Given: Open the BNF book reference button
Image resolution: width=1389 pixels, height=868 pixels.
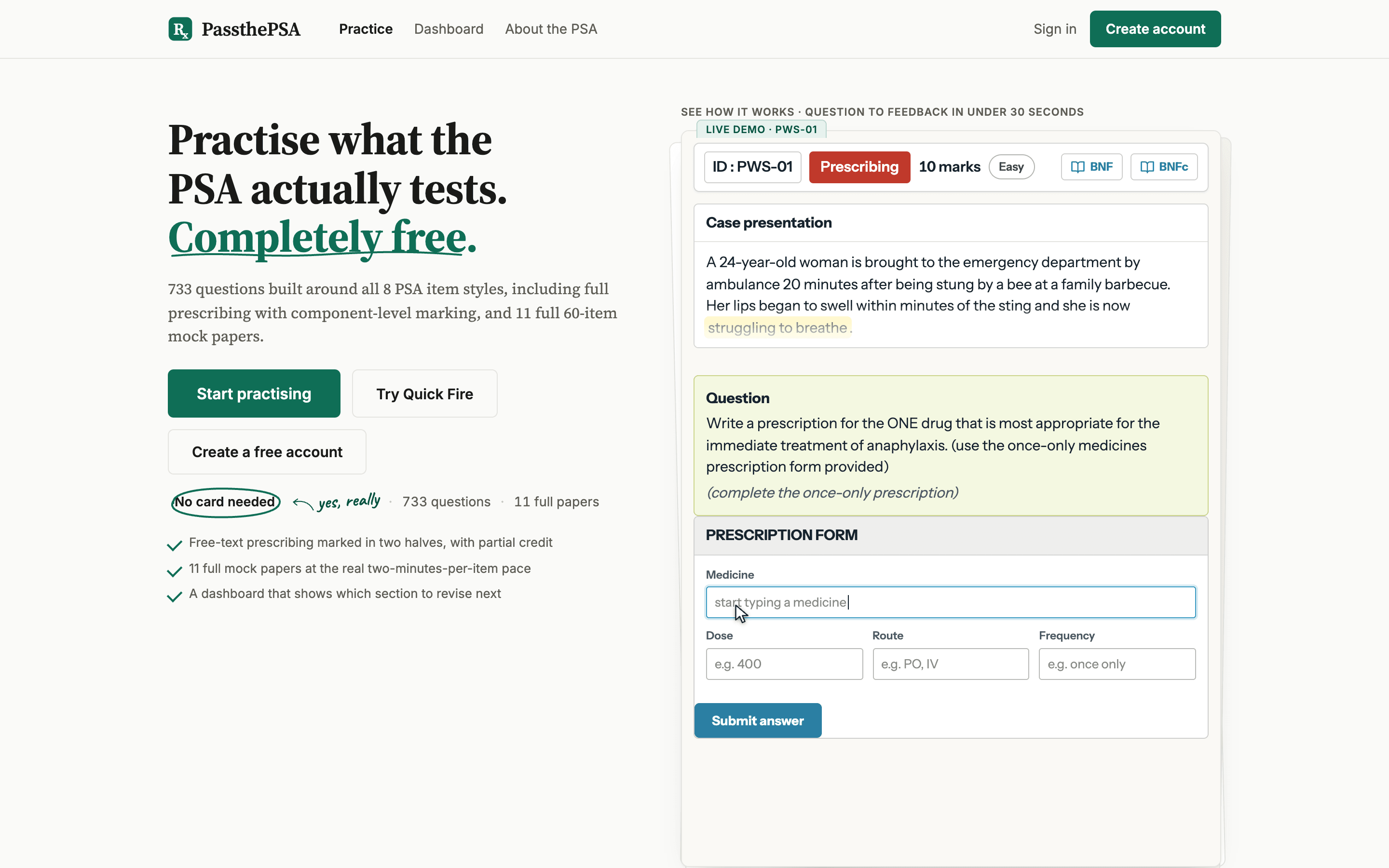Looking at the screenshot, I should [1091, 167].
